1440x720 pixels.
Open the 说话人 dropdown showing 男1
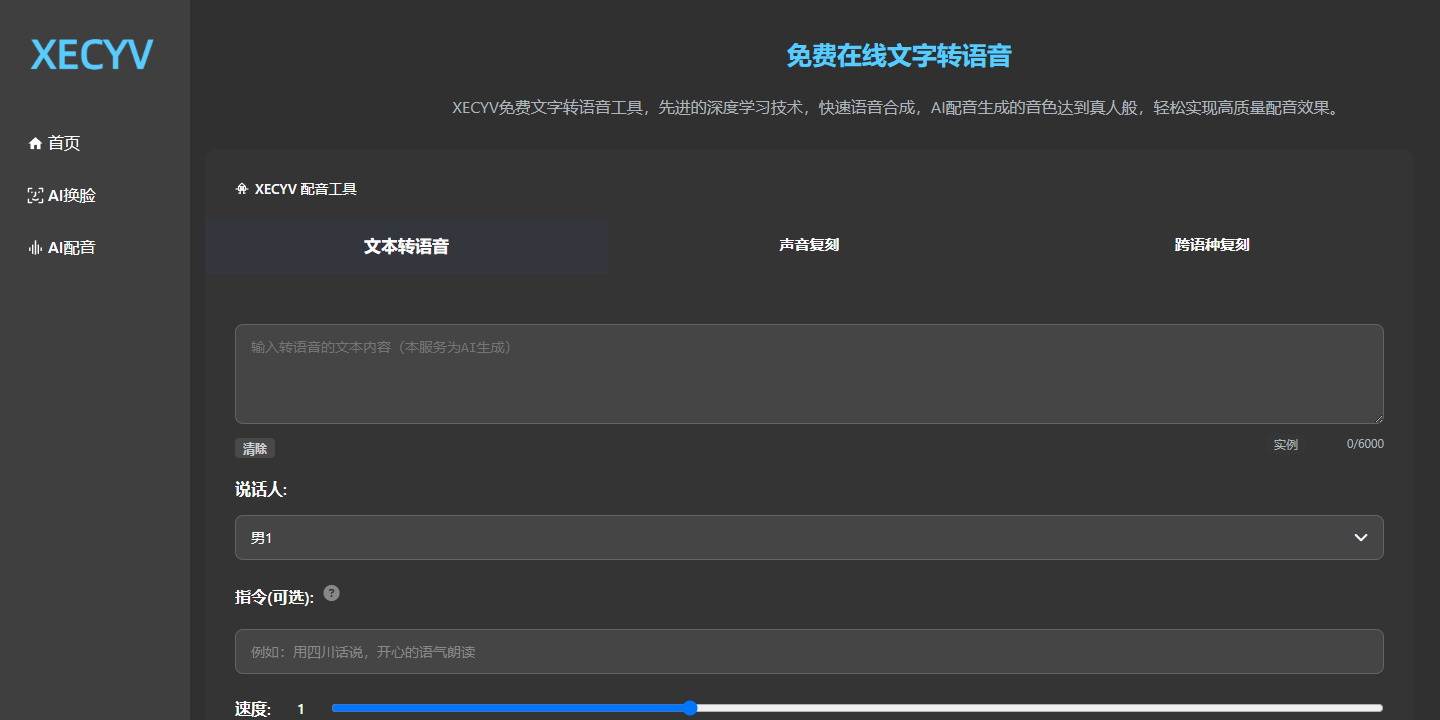[x=809, y=538]
